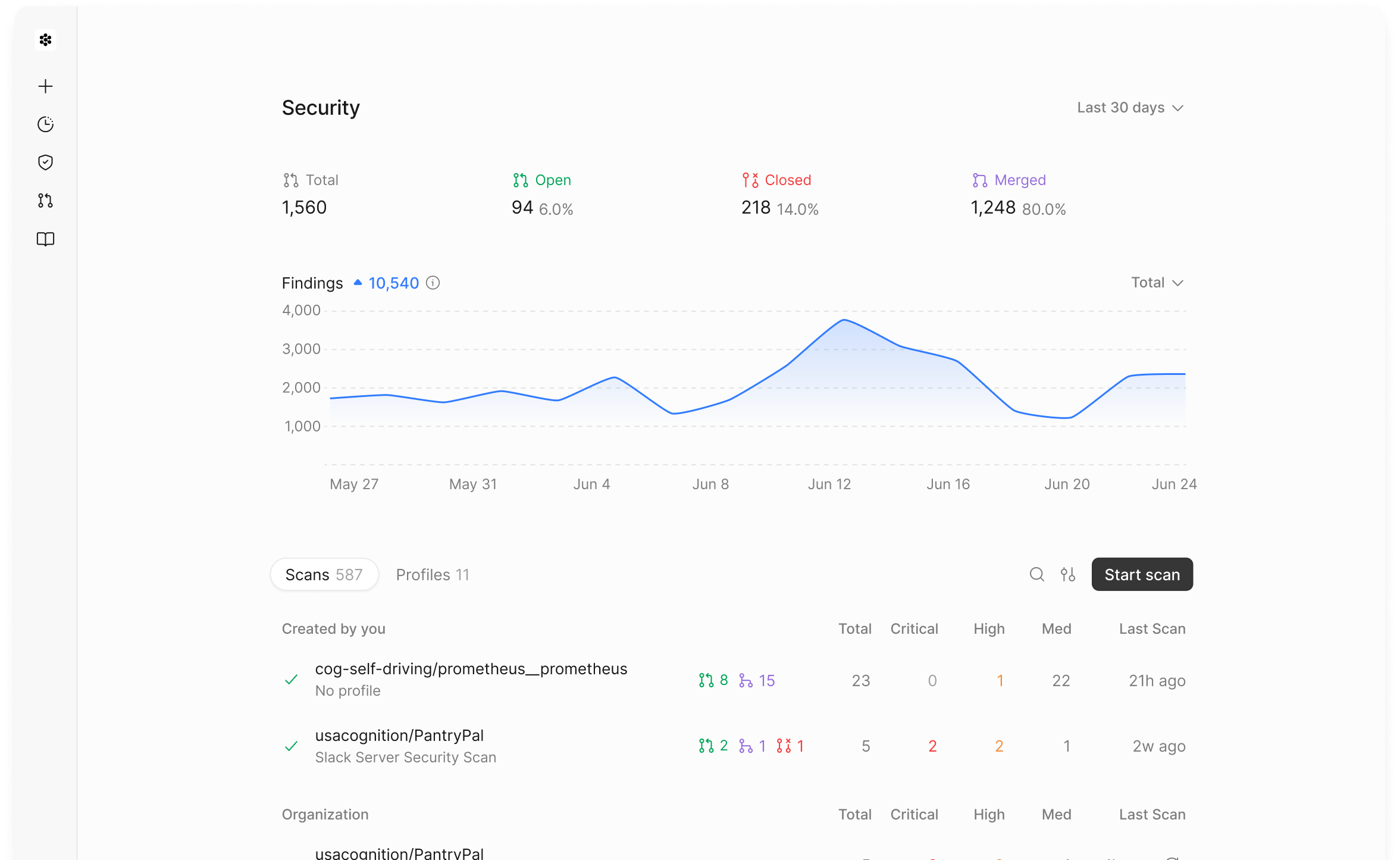Viewport: 1400px width, 860px height.
Task: Click green checkmark for PantryPal Slack scan
Action: 291,746
